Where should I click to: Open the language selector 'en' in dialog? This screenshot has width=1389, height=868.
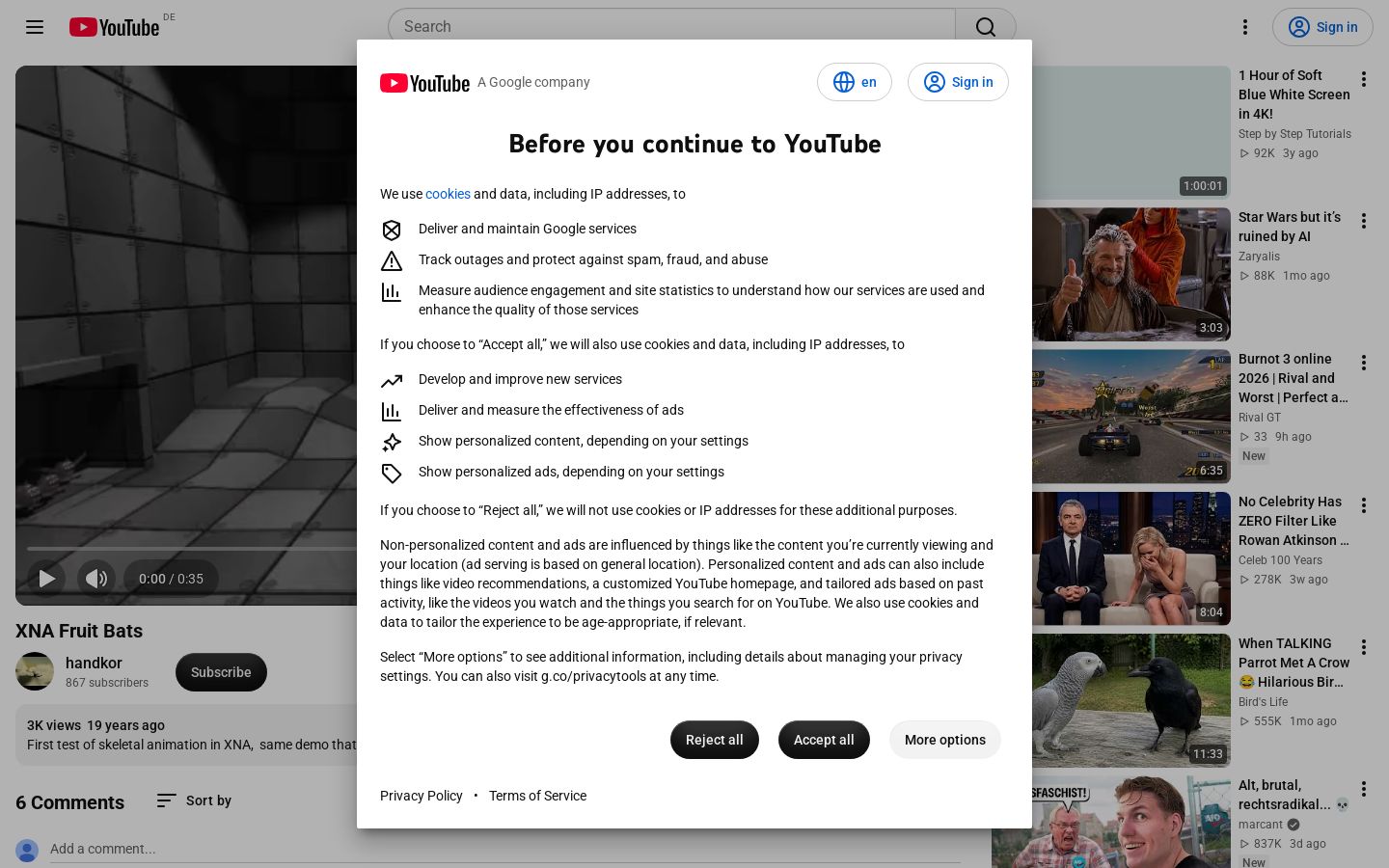855,82
